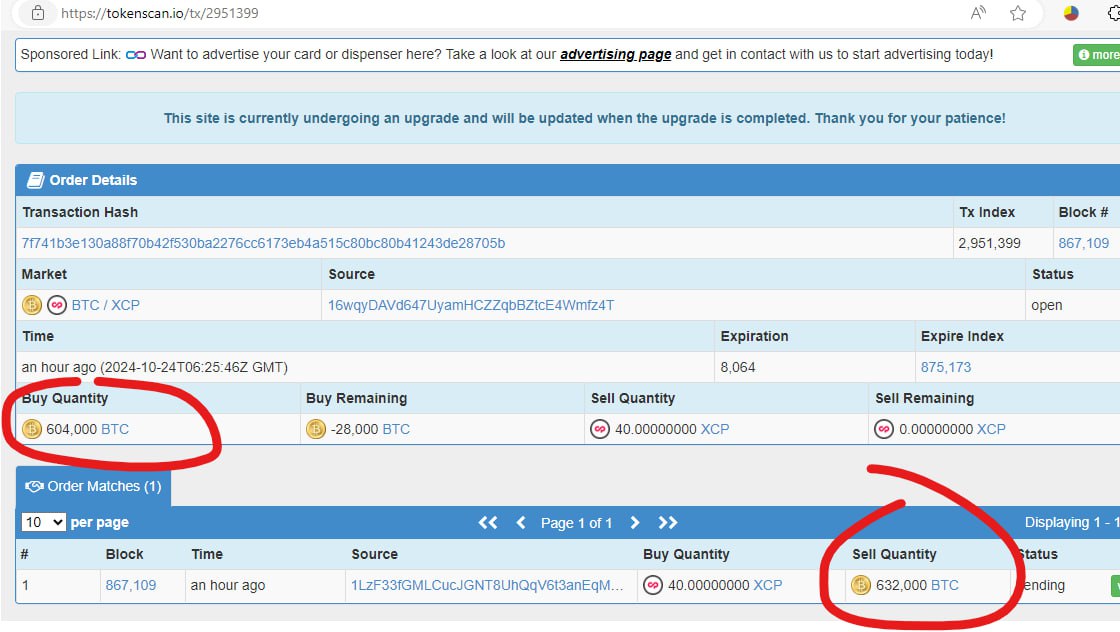Click BTC link in match Sell Quantity

tap(944, 585)
